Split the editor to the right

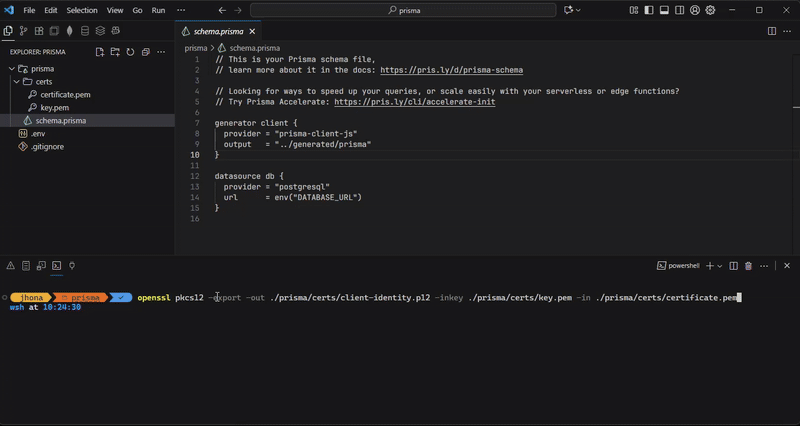click(x=771, y=31)
